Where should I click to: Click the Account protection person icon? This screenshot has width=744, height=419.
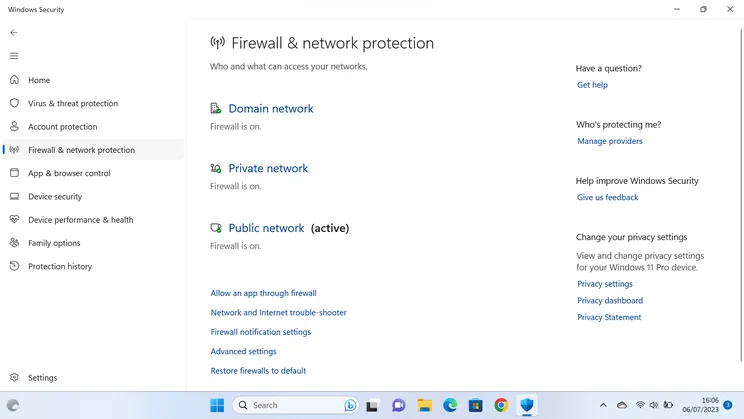14,126
